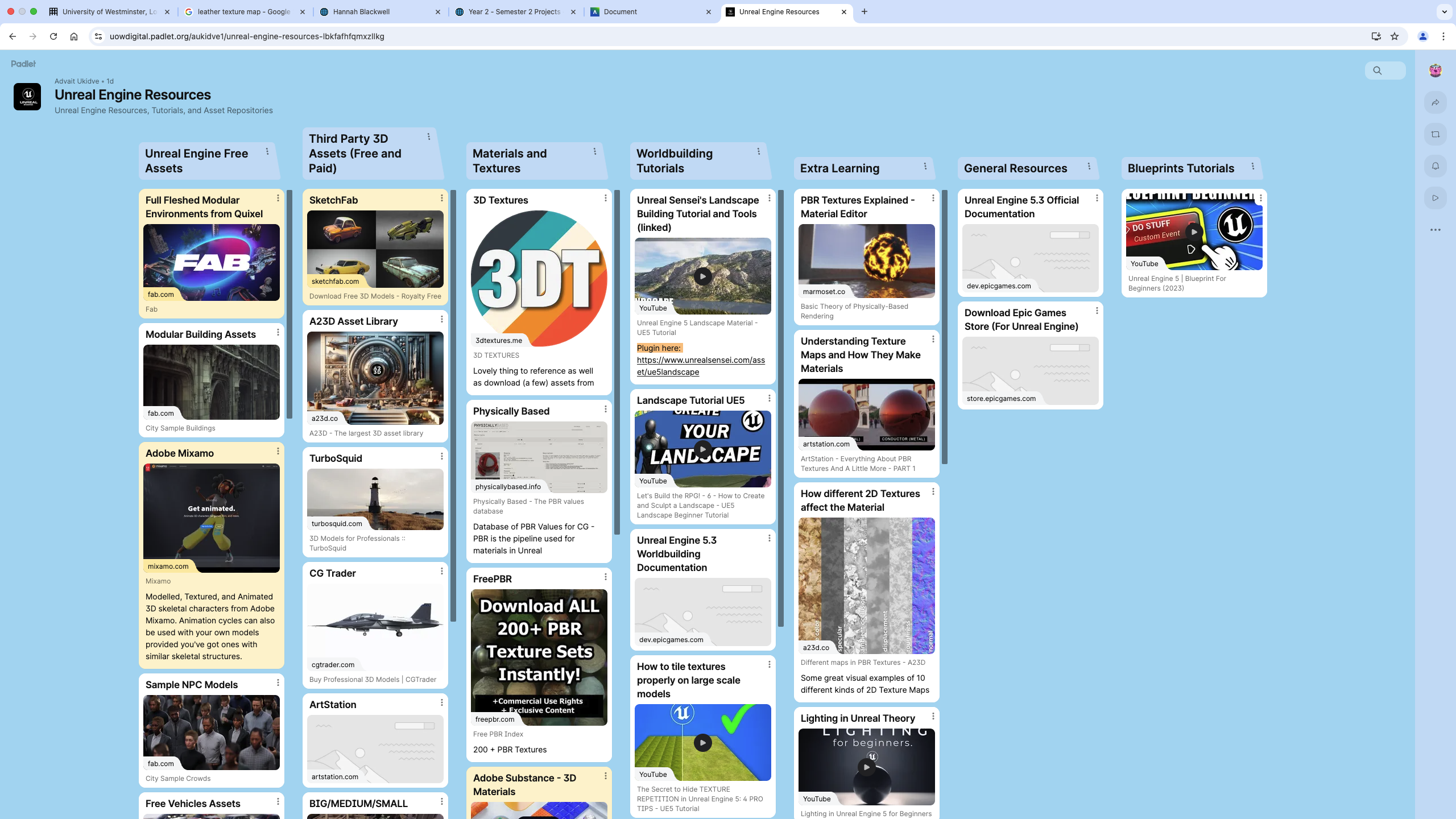This screenshot has width=1456, height=819.
Task: Click the install app icon in address bar
Action: (x=1376, y=36)
